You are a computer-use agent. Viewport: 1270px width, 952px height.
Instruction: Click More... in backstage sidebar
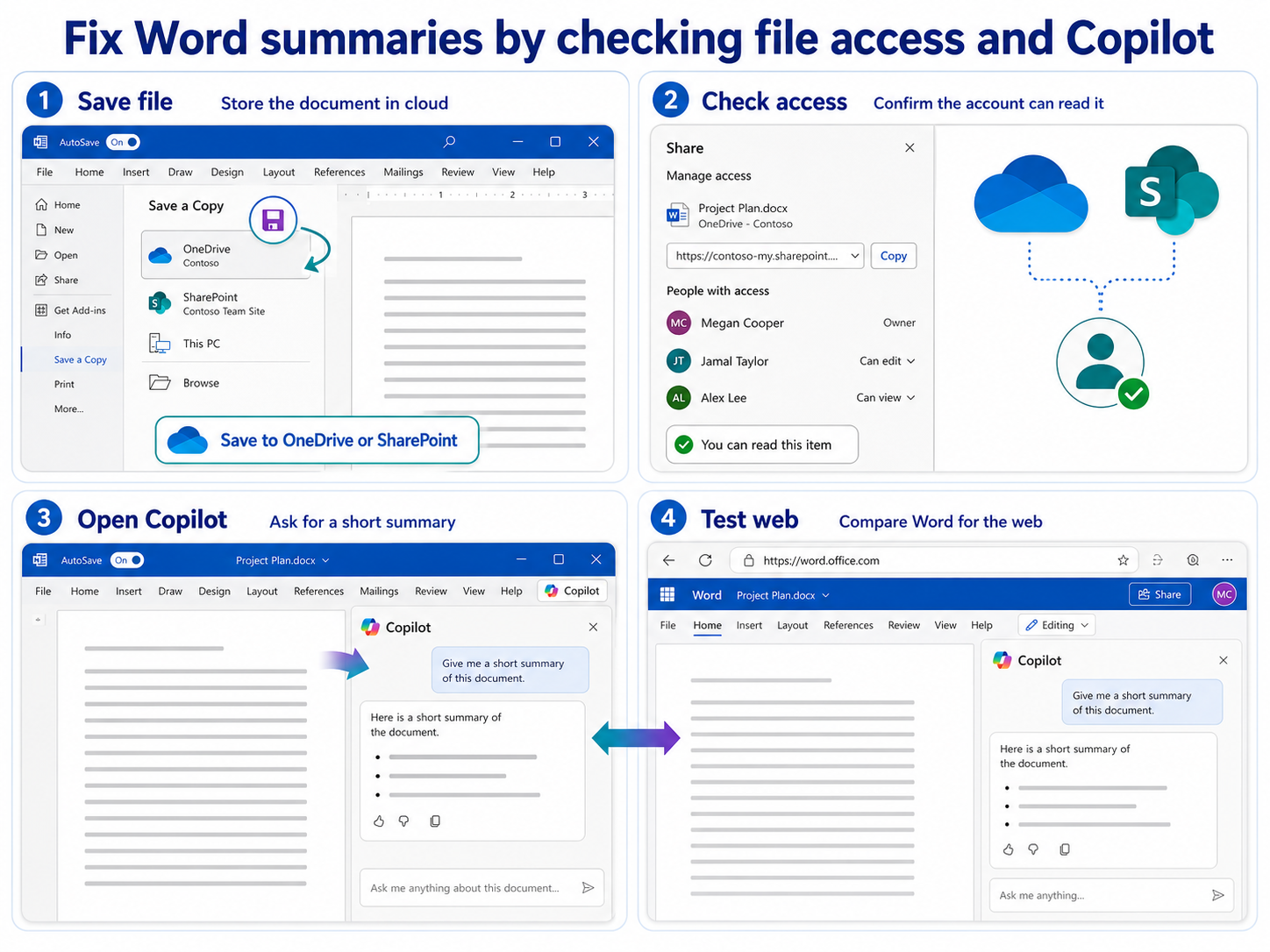click(68, 409)
